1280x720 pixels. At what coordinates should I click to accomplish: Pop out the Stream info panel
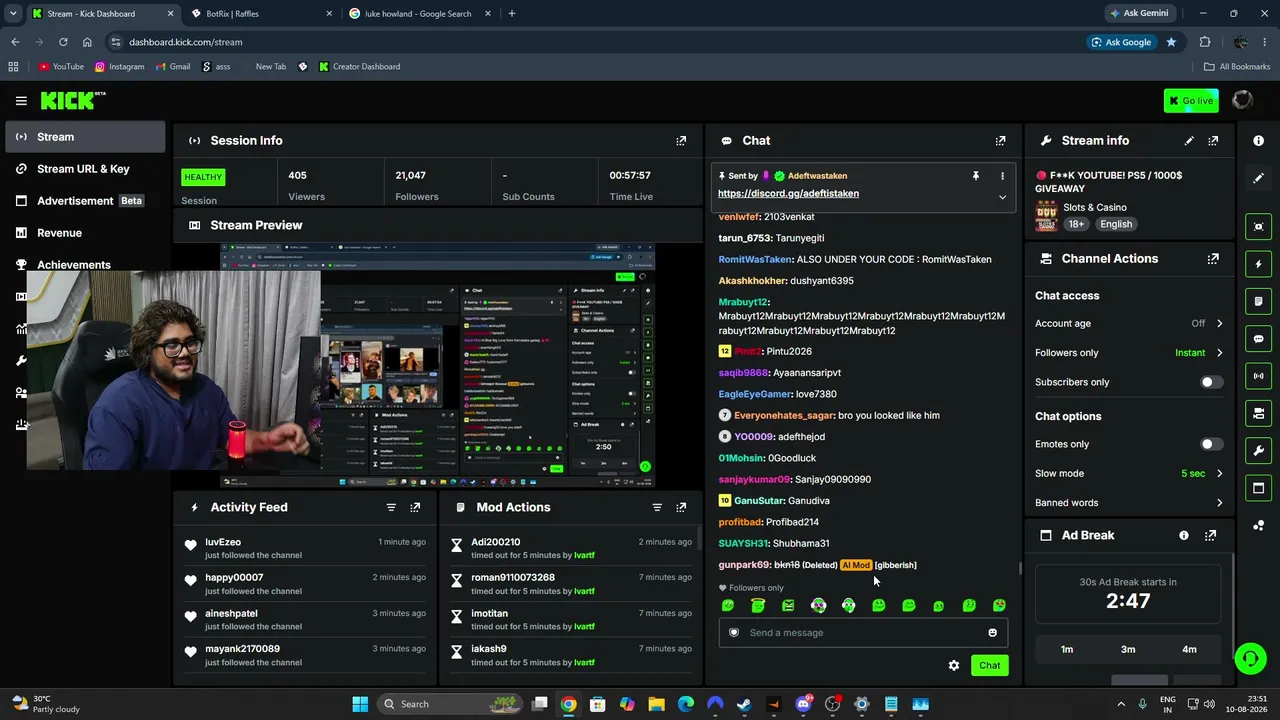coord(1213,141)
